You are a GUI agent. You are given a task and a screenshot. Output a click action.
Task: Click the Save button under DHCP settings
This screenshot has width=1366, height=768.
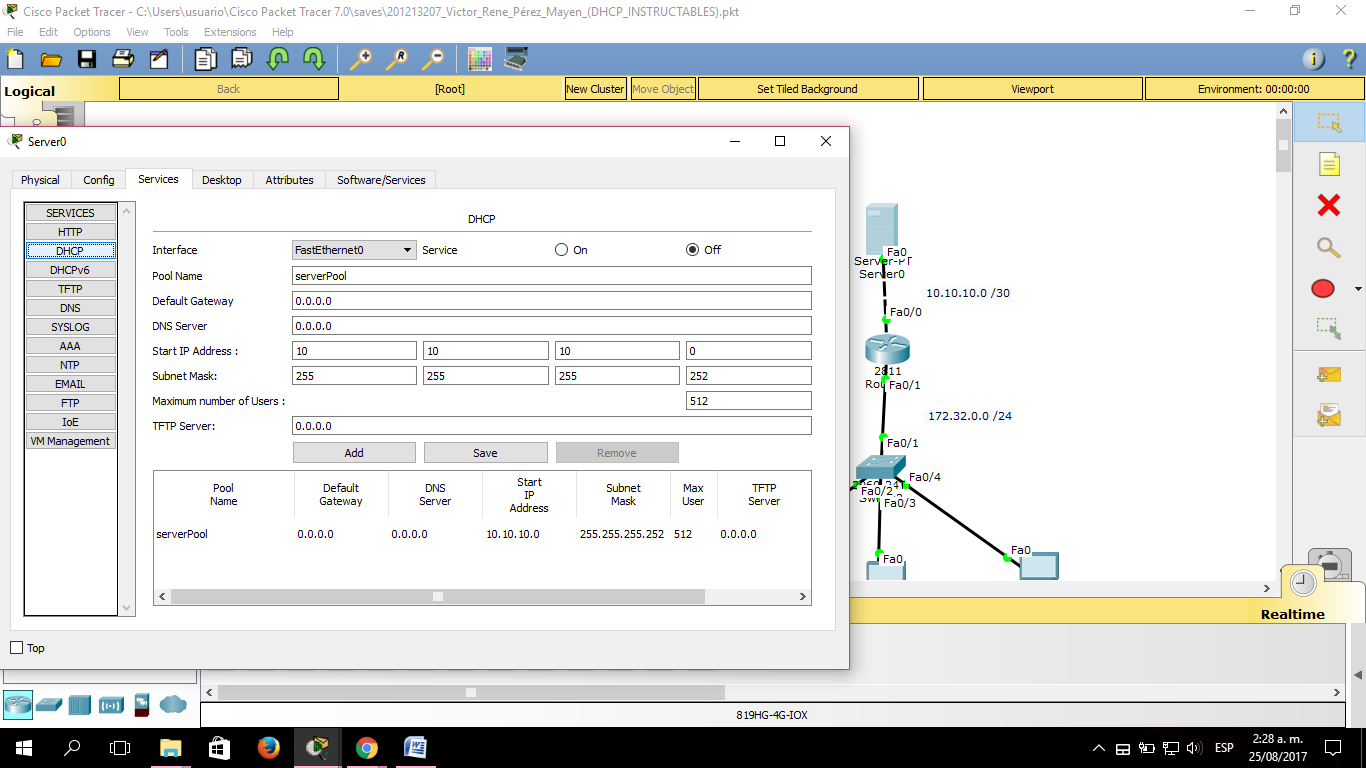point(485,452)
